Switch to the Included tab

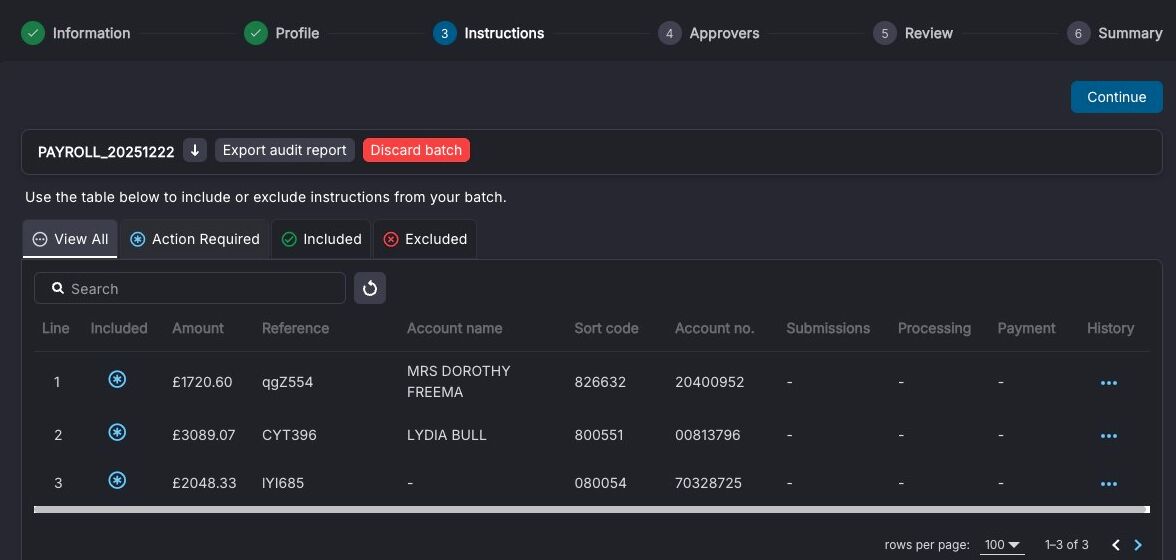point(321,239)
